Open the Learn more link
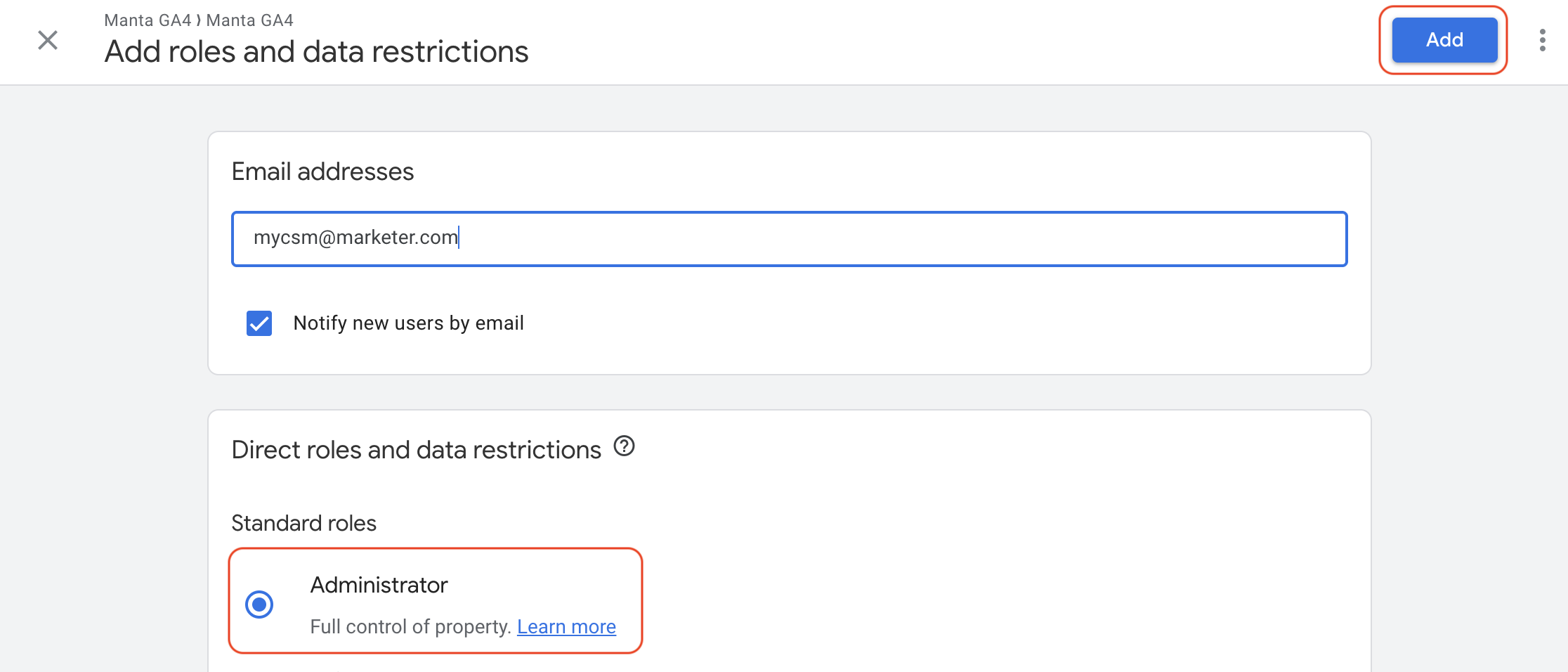 point(566,626)
